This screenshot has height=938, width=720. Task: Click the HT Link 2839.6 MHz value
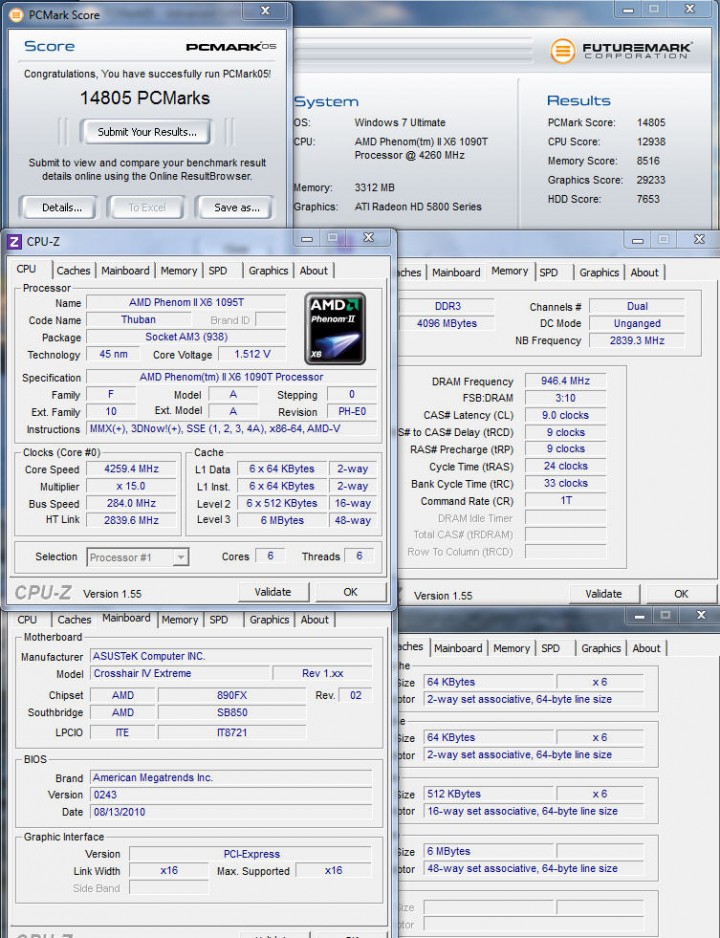(132, 520)
